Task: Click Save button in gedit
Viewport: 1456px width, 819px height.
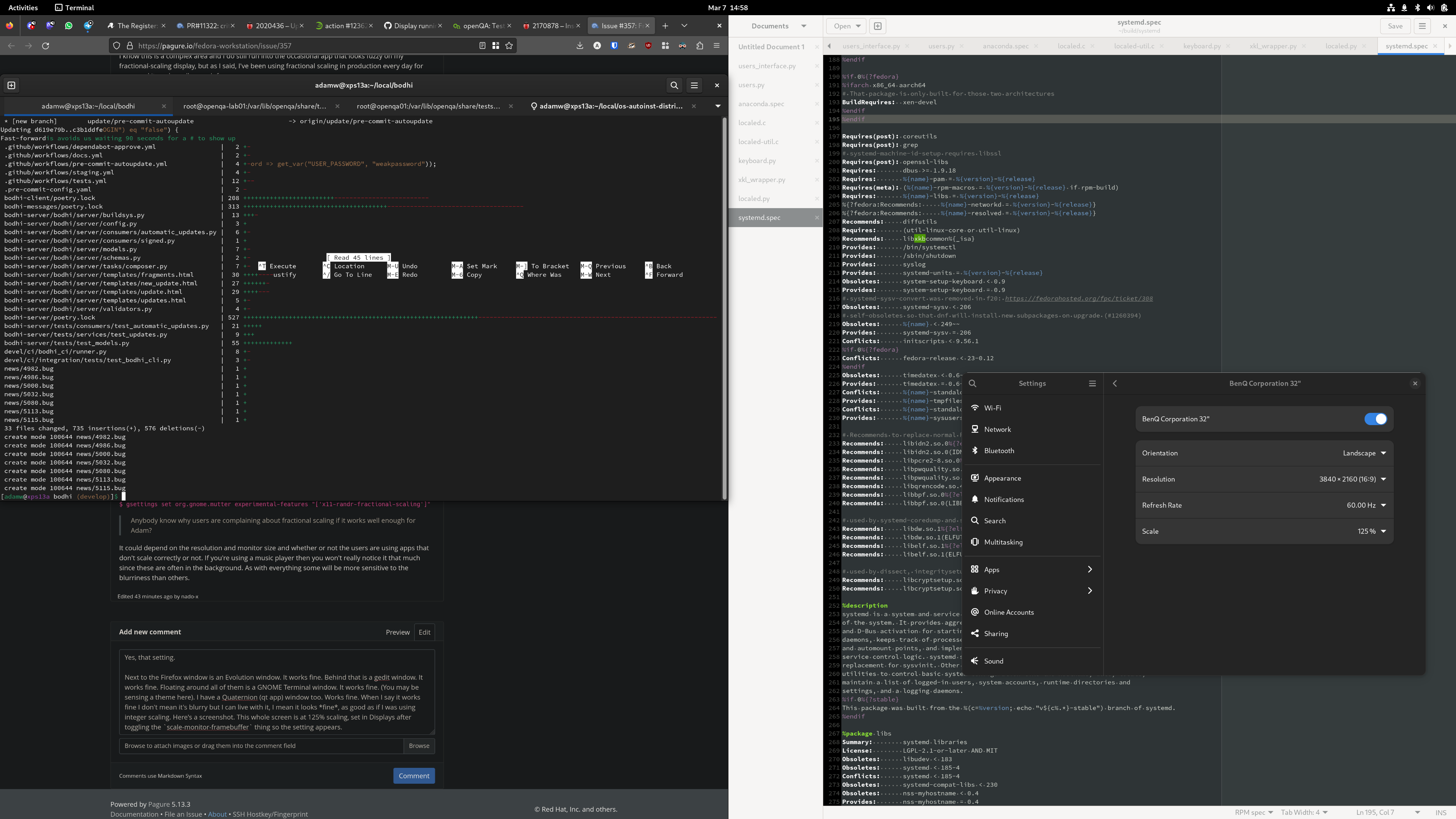Action: (x=1395, y=26)
